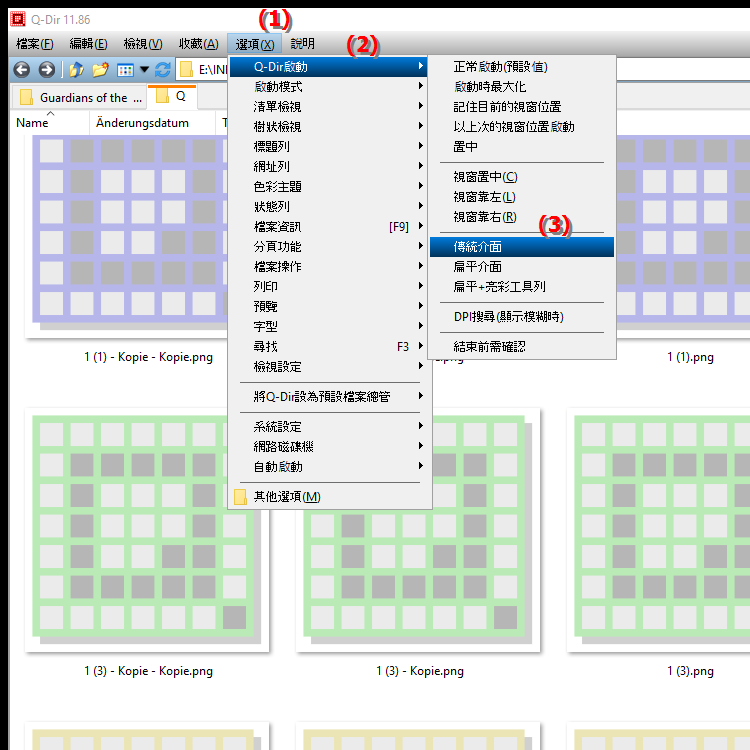Click DPI搜尋(顯示模糊時) entry

tap(521, 317)
